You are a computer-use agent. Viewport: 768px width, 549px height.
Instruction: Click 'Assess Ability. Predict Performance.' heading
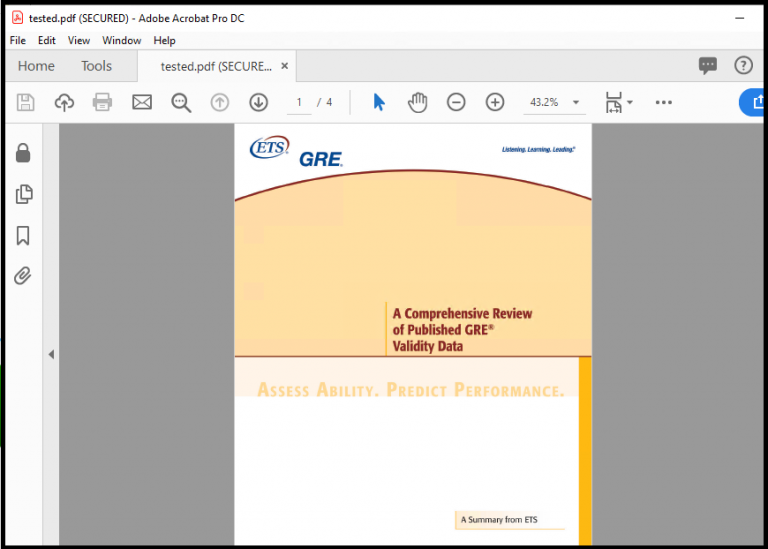pyautogui.click(x=410, y=390)
